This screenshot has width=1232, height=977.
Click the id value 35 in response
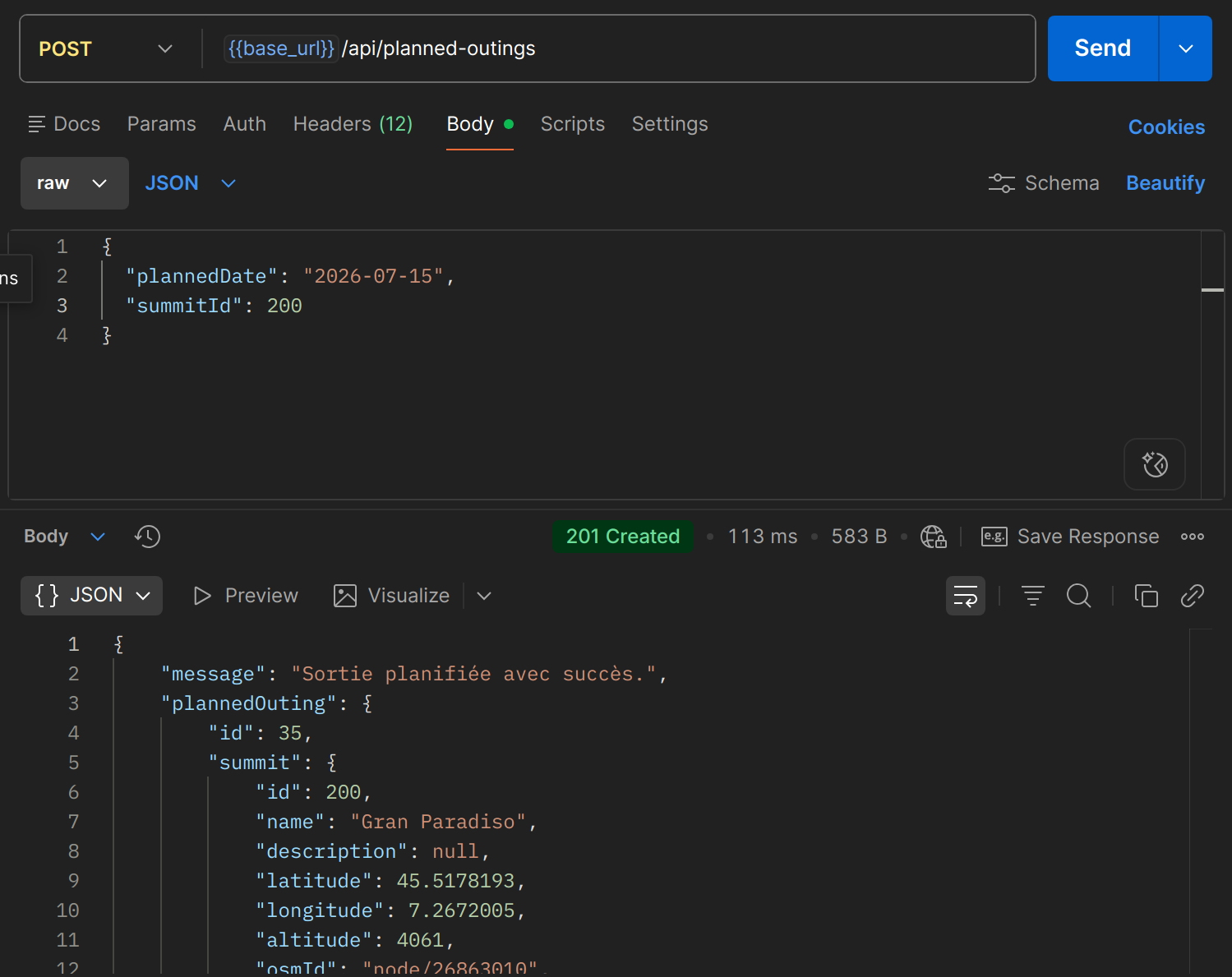tap(290, 733)
